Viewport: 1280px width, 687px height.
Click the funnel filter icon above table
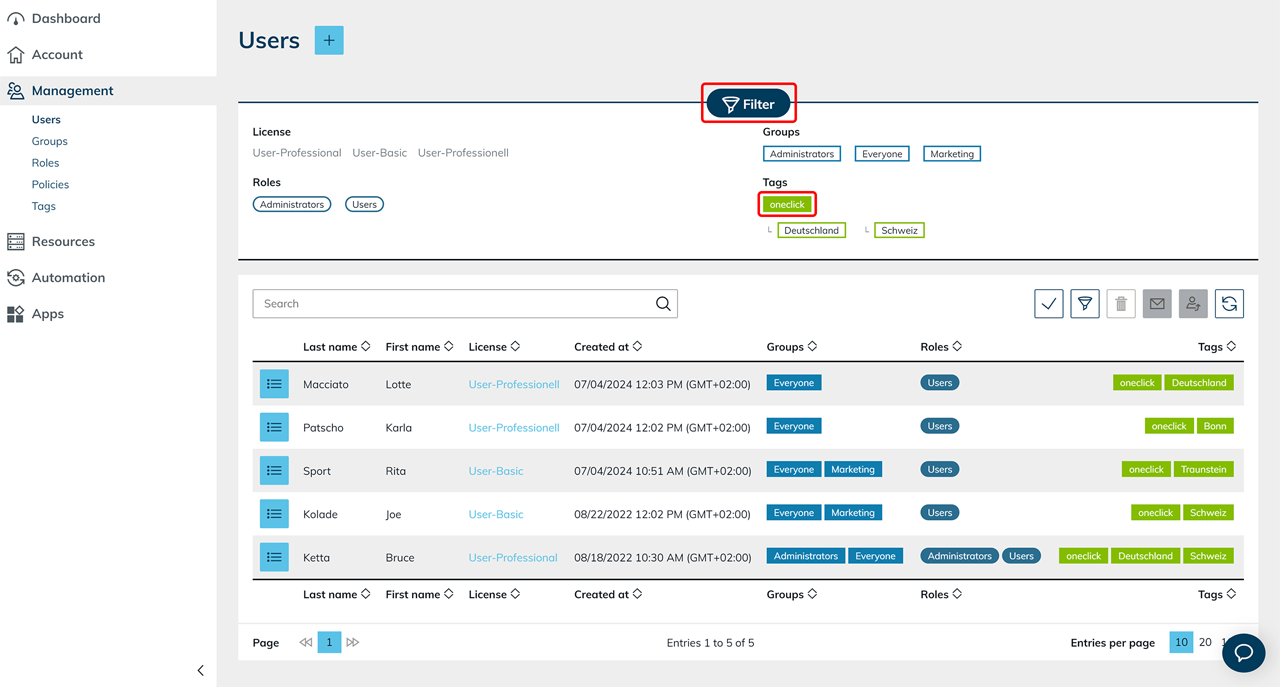point(1085,304)
